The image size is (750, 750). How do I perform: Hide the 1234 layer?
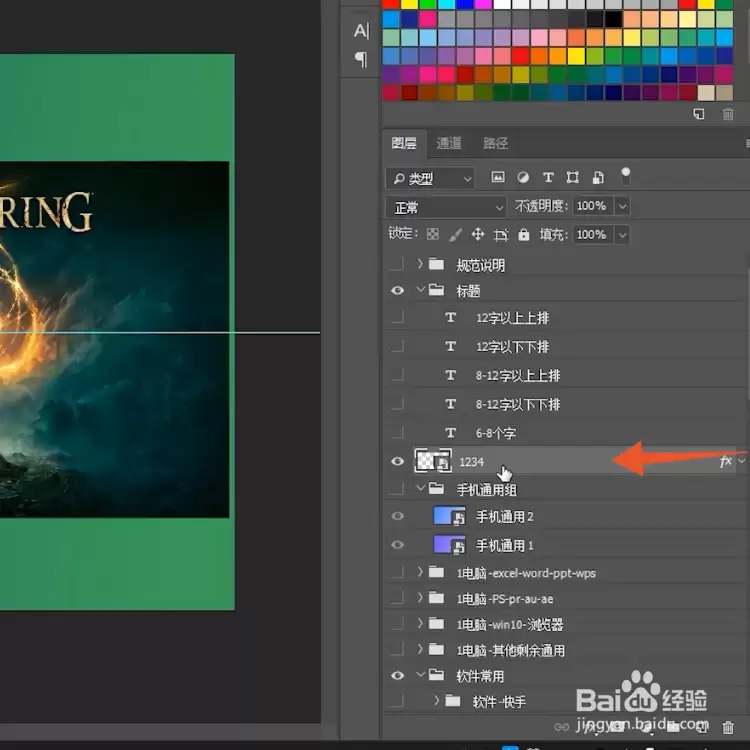coord(397,462)
